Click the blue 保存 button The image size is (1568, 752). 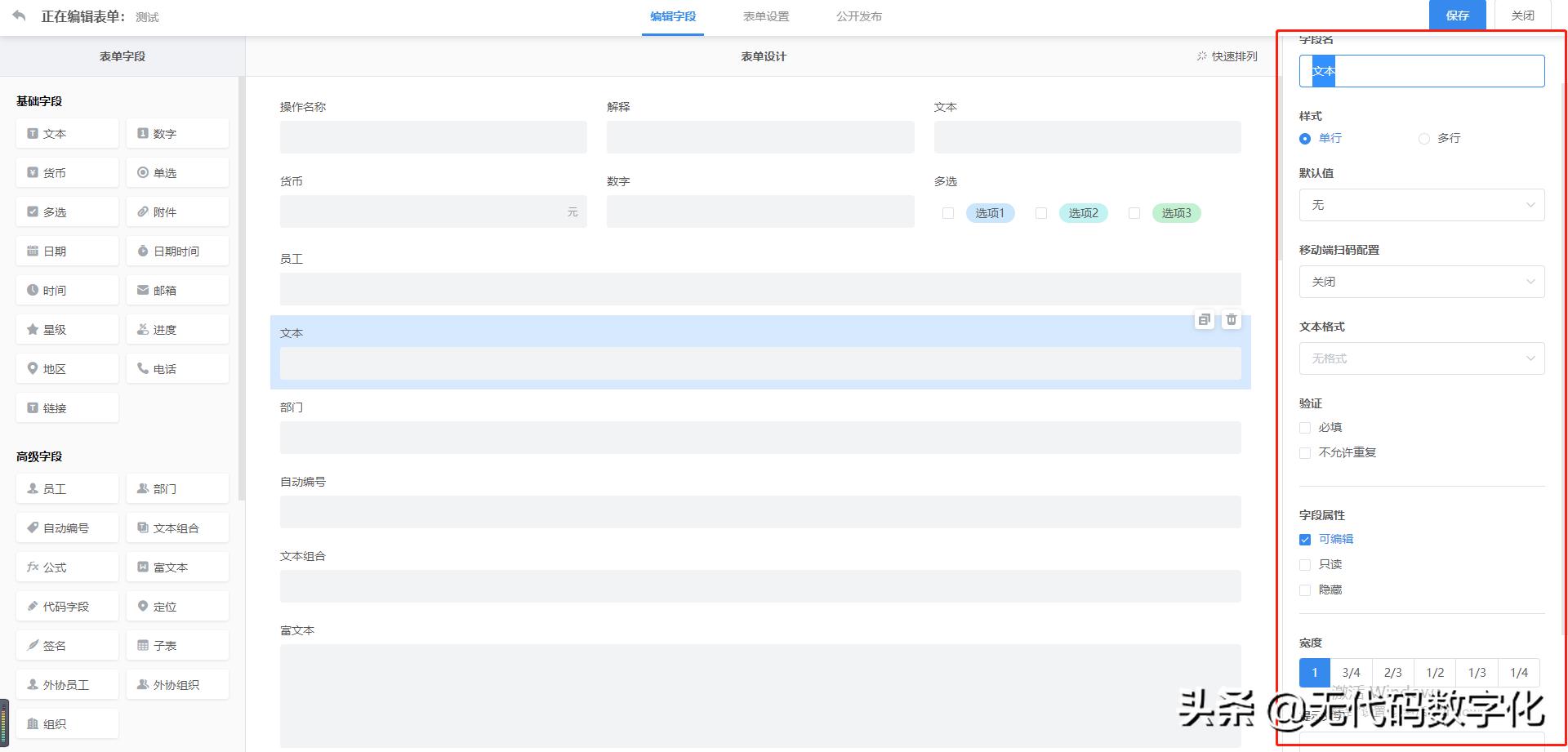coord(1458,16)
